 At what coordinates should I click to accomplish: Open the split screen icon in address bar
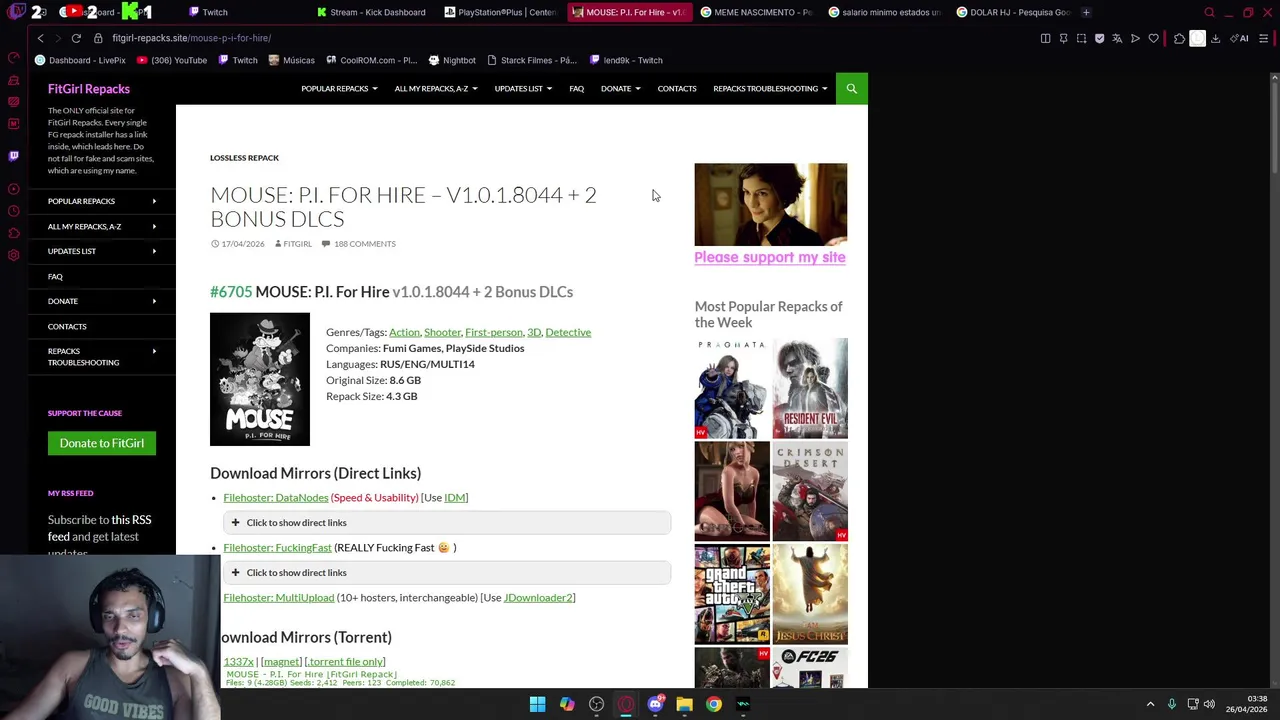(x=1046, y=38)
